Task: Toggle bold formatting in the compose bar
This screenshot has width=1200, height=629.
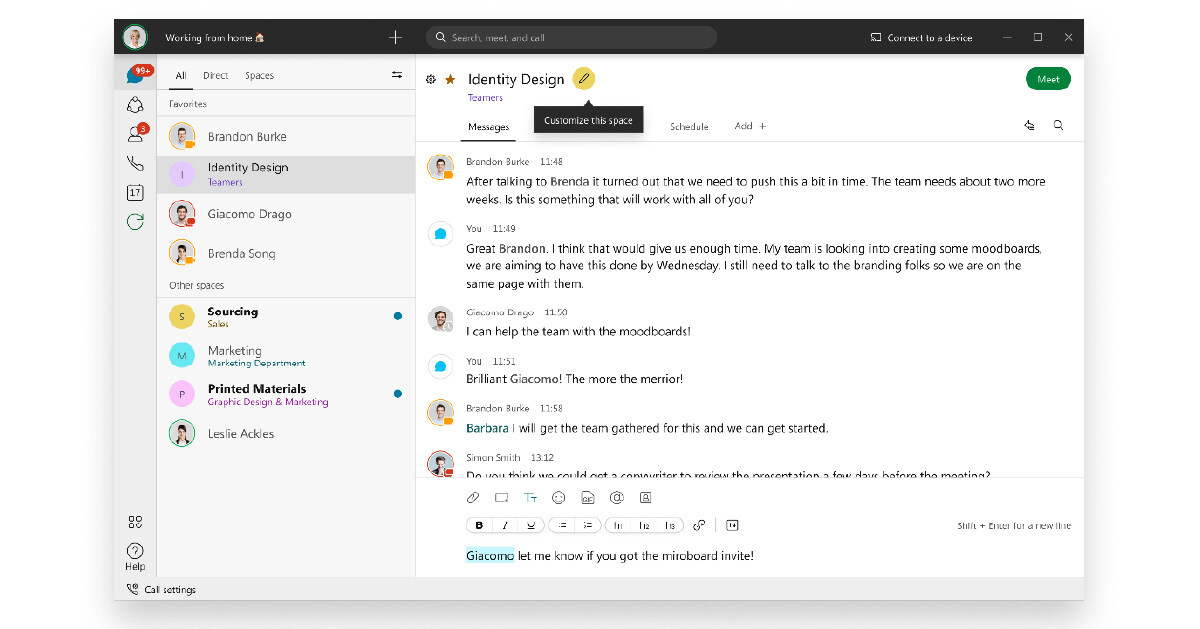Action: 479,524
